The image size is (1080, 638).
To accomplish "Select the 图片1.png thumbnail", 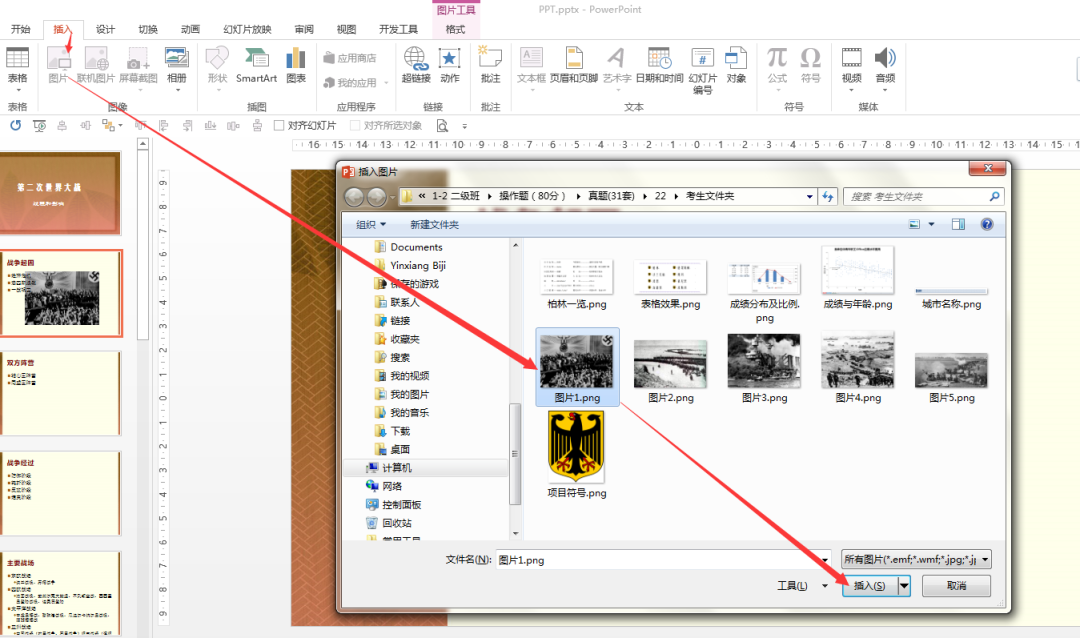I will (x=577, y=362).
